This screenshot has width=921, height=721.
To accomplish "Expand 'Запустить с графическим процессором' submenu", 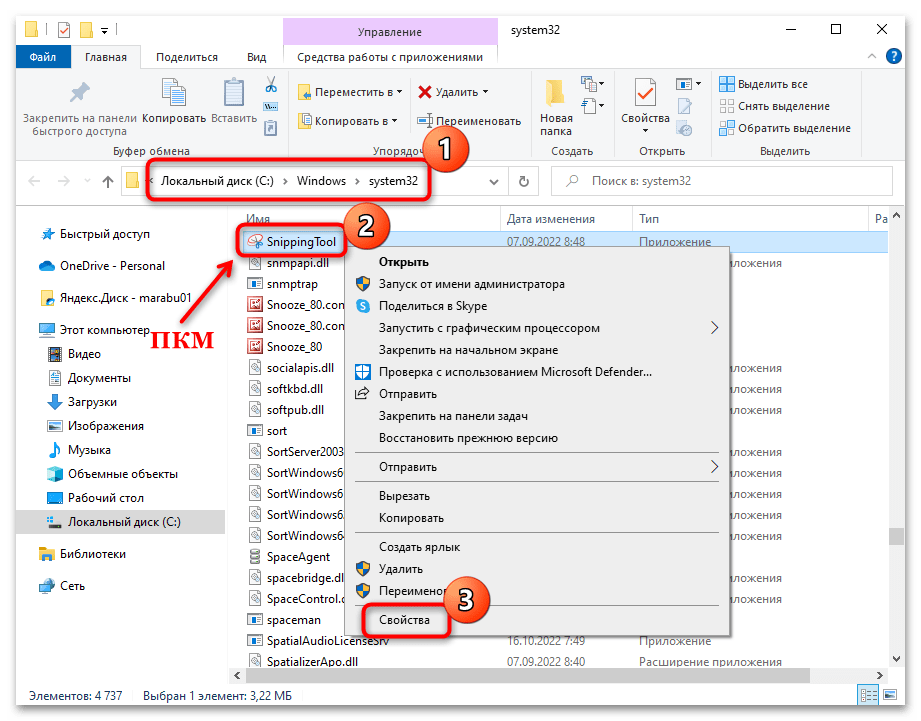I will pos(714,328).
